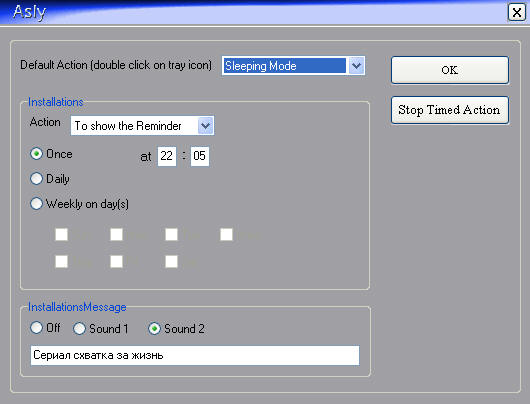The height and width of the screenshot is (404, 530).
Task: Tick the fourth weekday checkbox in upper row
Action: click(x=226, y=234)
